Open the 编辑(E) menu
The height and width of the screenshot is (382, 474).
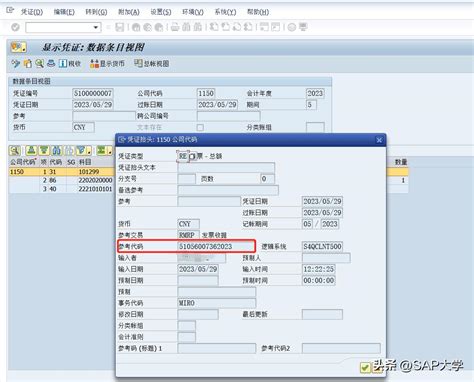coord(64,12)
